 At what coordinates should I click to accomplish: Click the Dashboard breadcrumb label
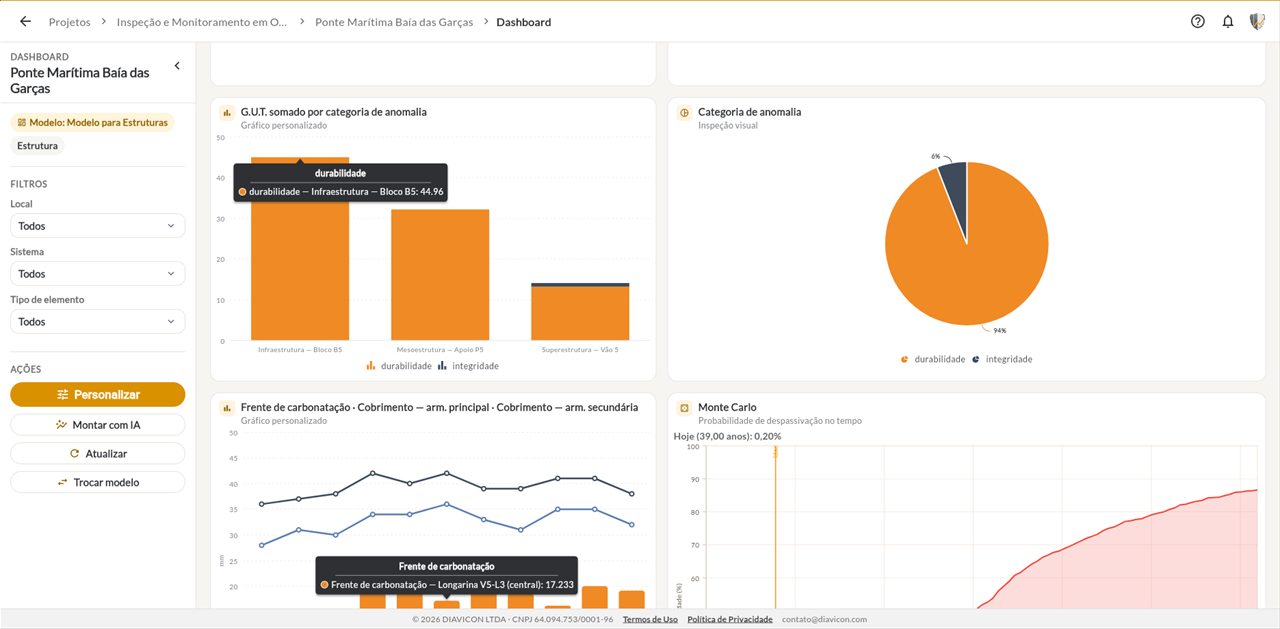coord(524,22)
